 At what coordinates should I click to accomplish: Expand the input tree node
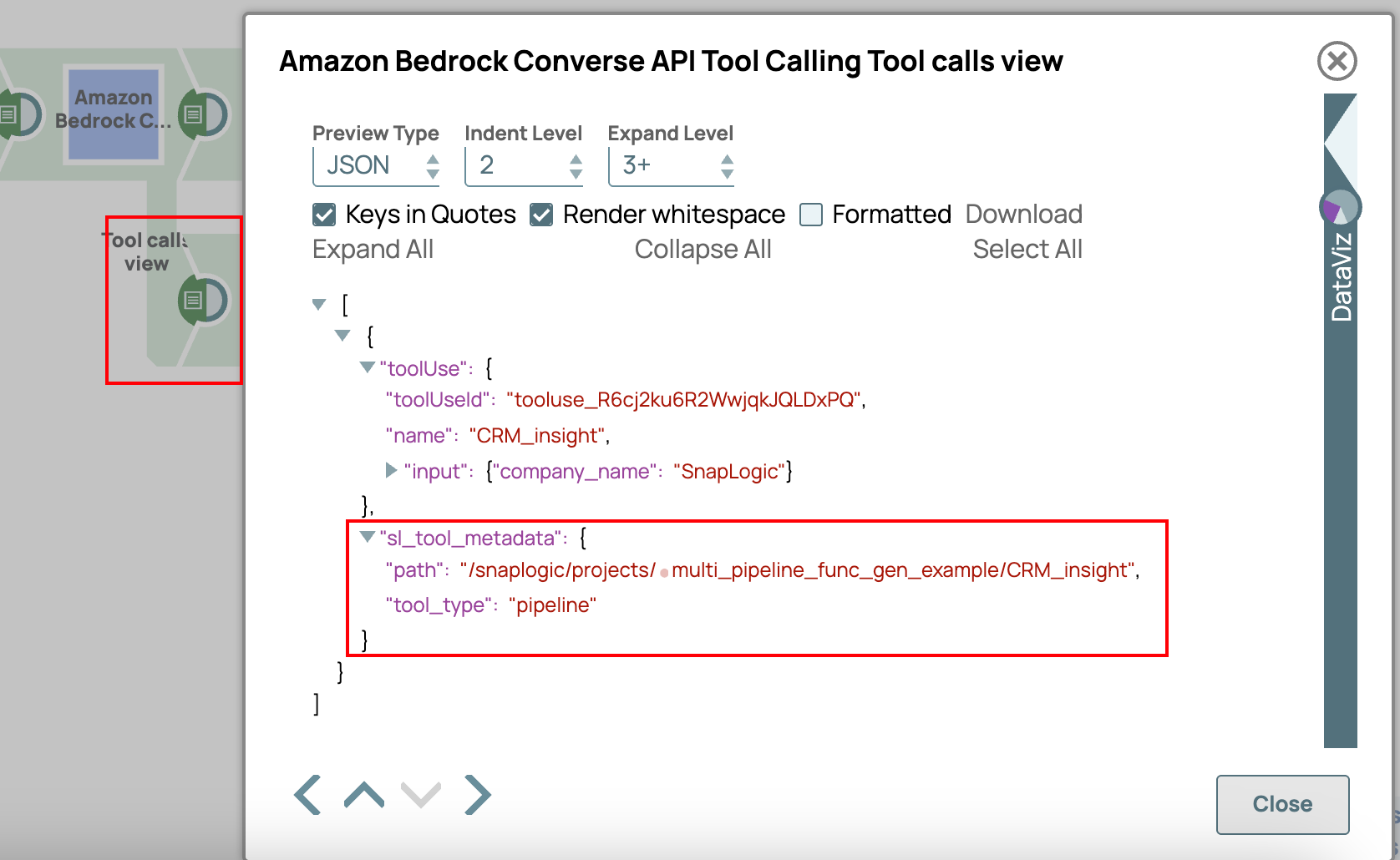[x=391, y=471]
